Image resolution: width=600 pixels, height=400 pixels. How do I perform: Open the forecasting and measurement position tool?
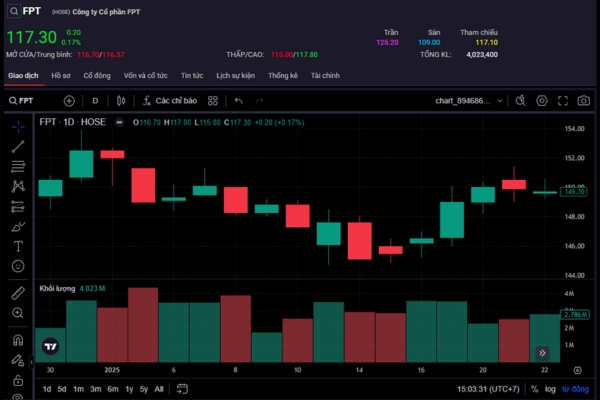tap(18, 206)
